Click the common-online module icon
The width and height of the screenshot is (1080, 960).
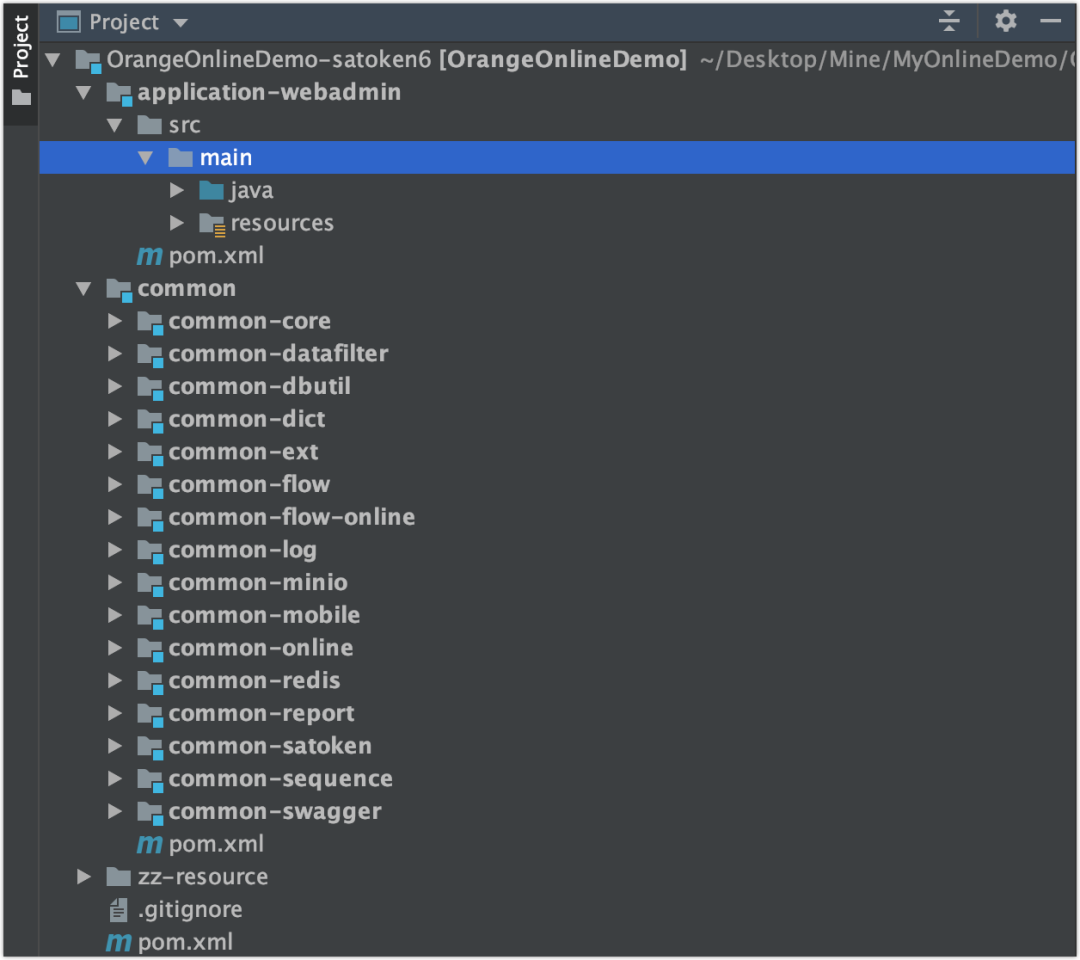tap(149, 649)
